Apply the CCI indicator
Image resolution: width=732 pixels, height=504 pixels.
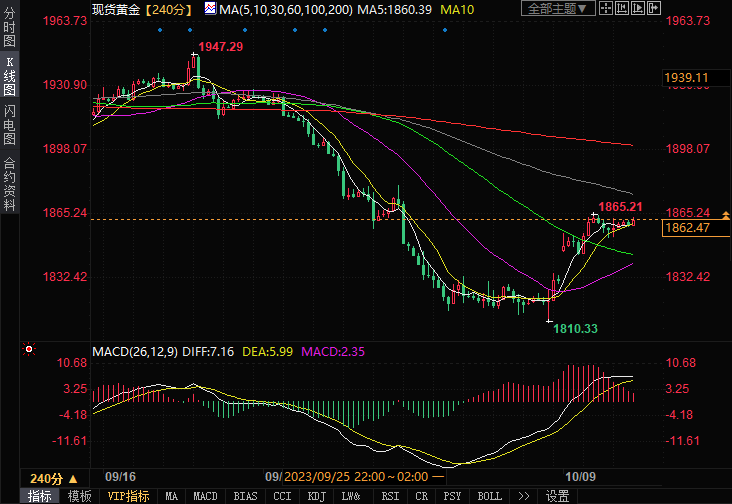pos(282,496)
